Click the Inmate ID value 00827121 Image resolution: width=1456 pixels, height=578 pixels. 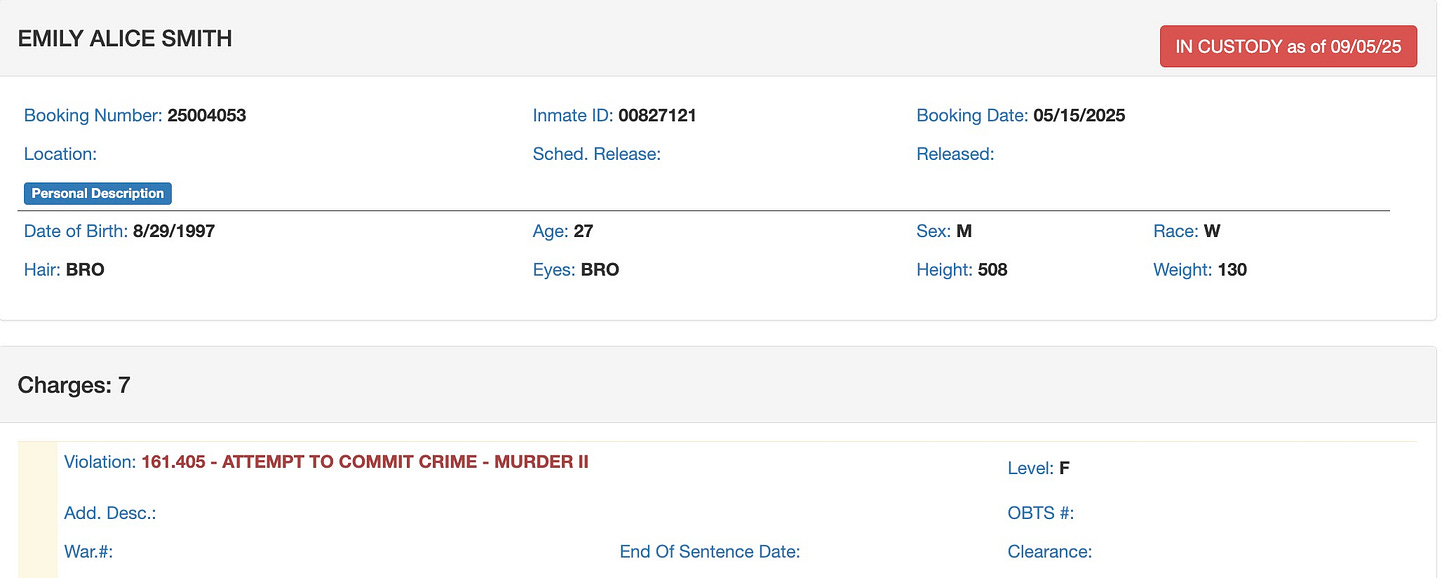click(657, 115)
